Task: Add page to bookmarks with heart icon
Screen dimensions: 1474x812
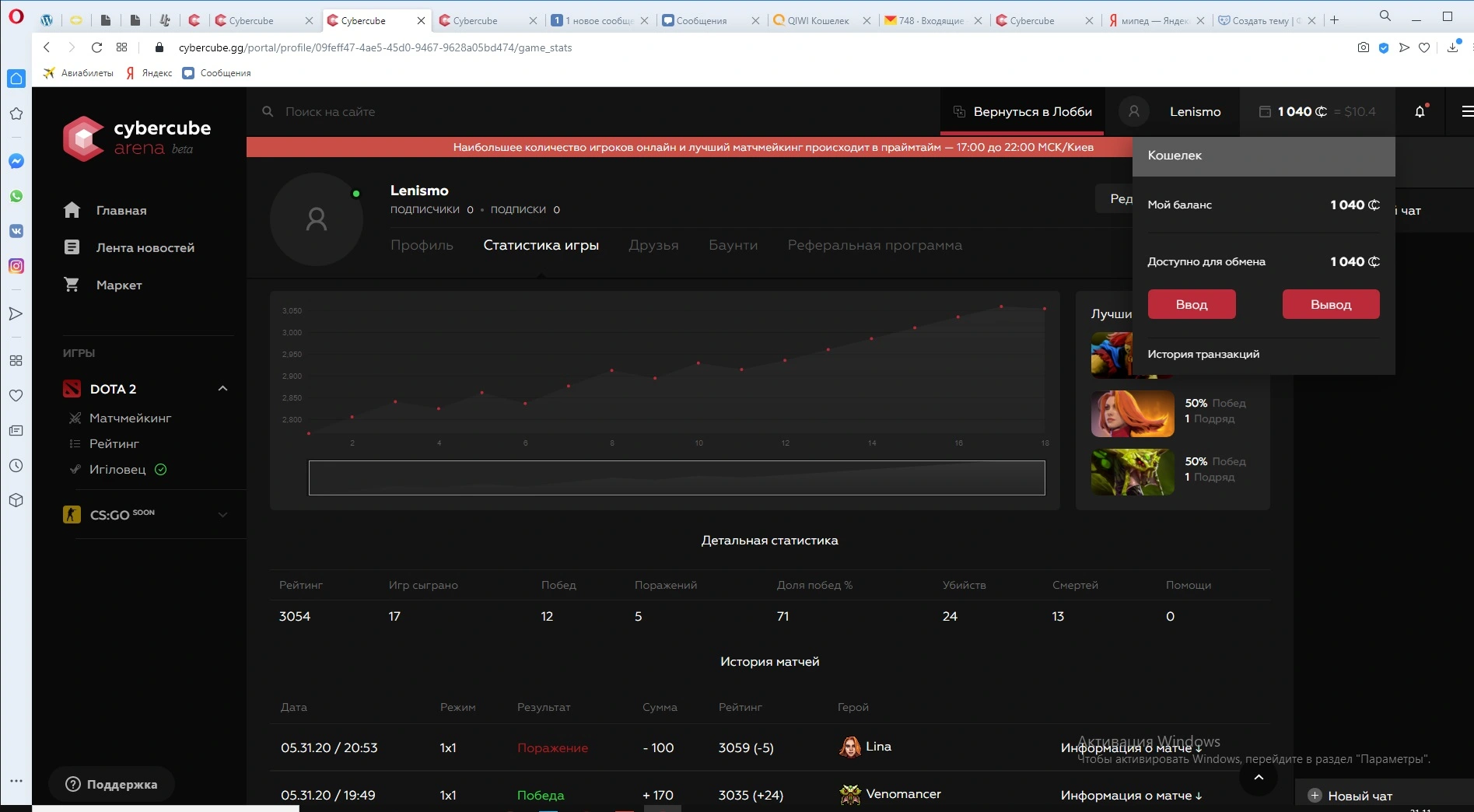Action: 1423,47
